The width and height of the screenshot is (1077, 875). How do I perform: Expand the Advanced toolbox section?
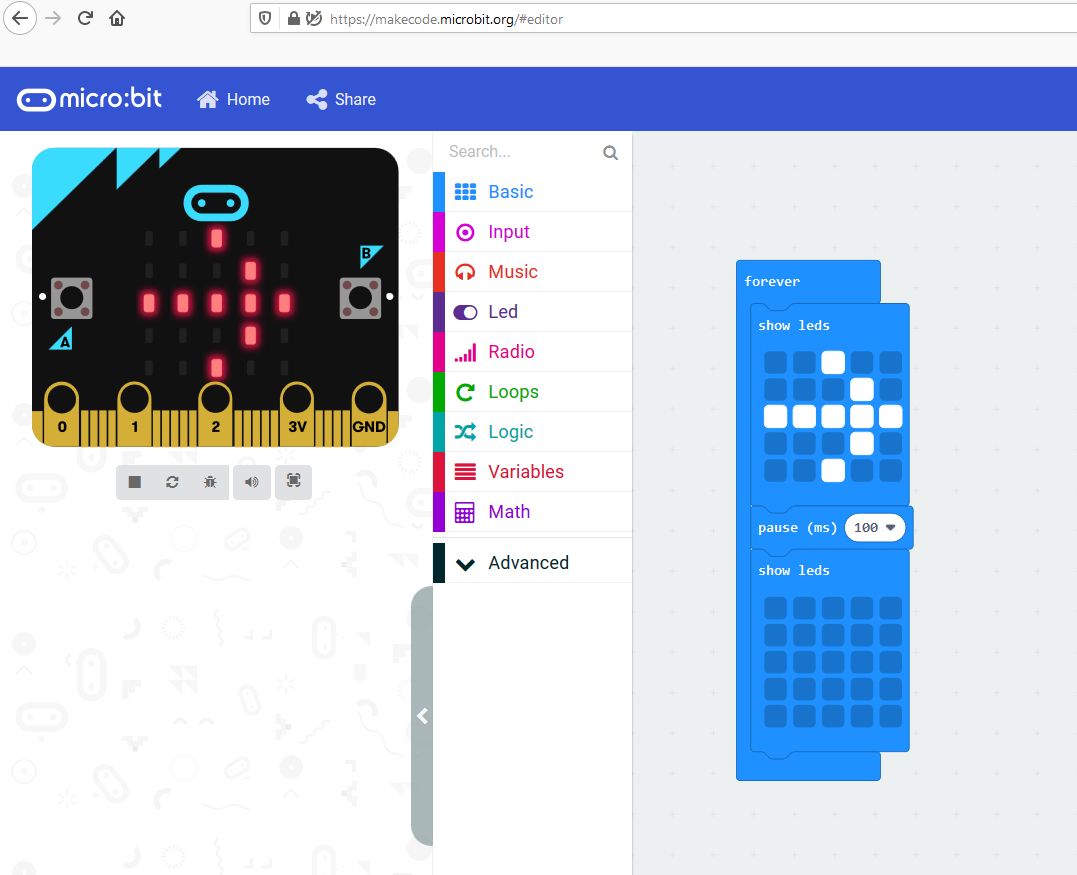point(528,563)
